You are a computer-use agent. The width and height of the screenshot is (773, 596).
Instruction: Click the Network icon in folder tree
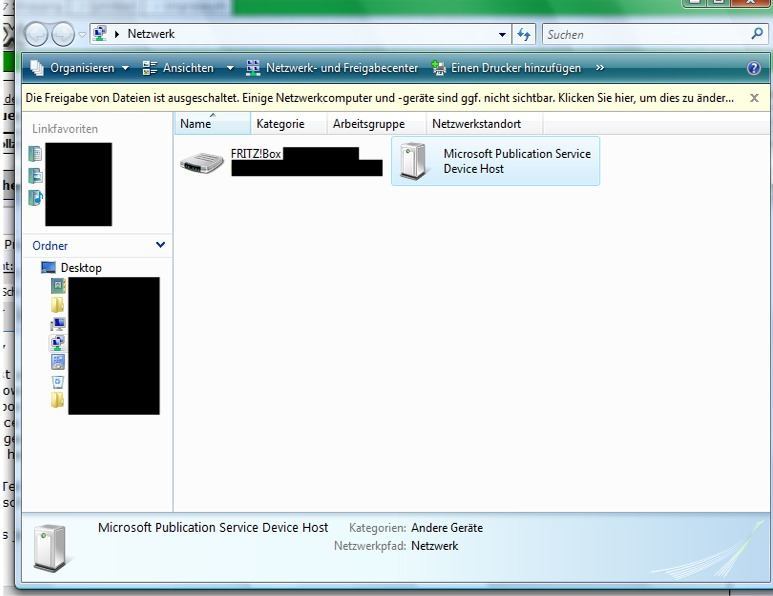tap(58, 343)
